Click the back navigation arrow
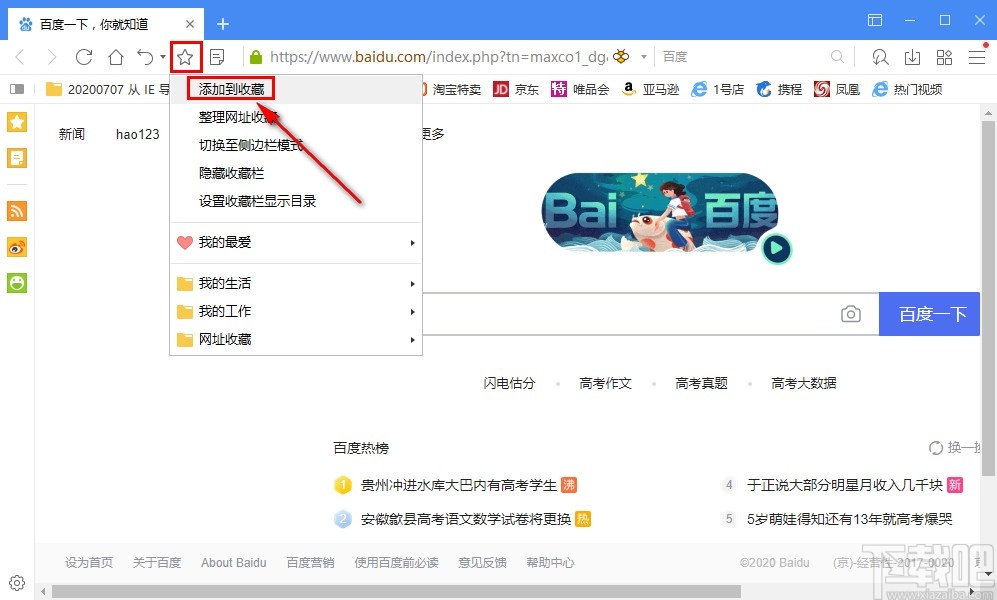Screen dimensions: 997x600 (x=20, y=57)
